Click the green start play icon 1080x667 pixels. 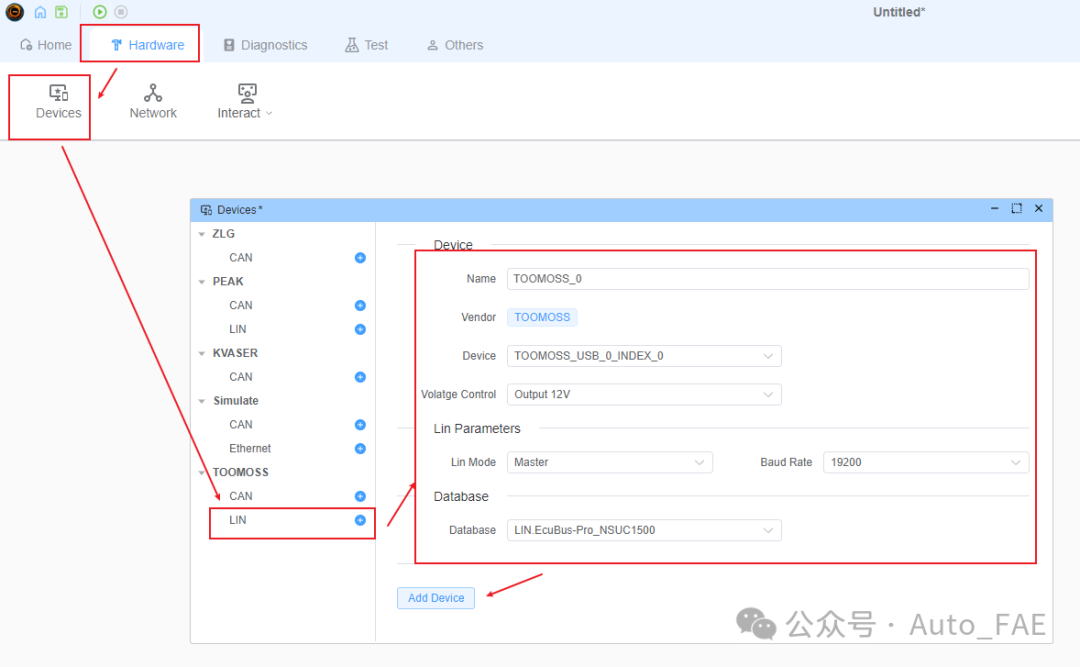point(100,12)
